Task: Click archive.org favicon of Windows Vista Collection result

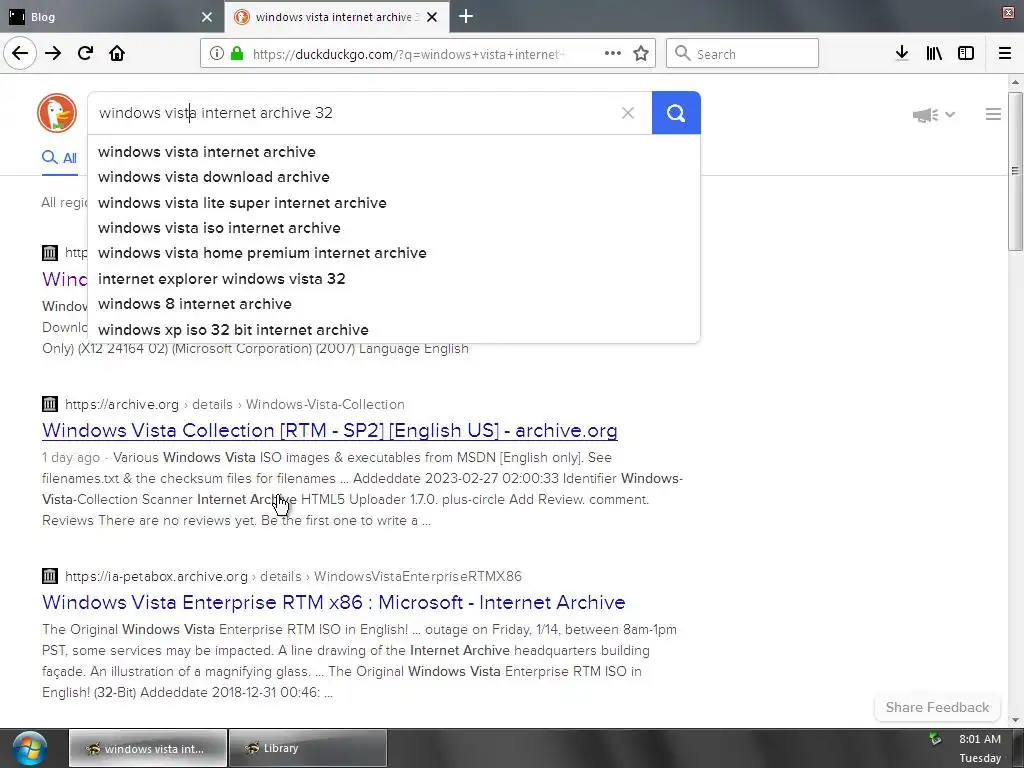Action: tap(50, 404)
